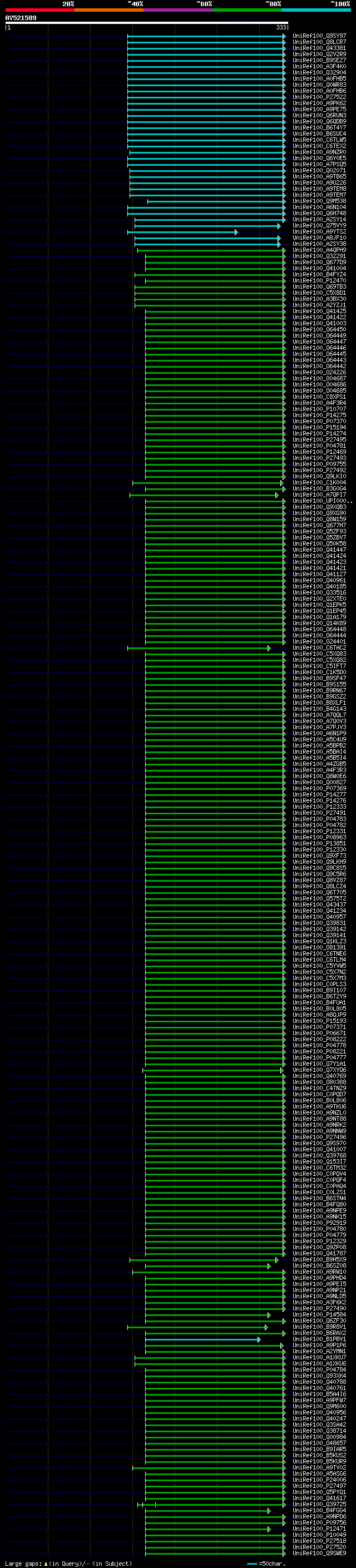Select the hit label UniRef100_A9P1P6
This screenshot has width=356, height=1568.
[319, 1345]
